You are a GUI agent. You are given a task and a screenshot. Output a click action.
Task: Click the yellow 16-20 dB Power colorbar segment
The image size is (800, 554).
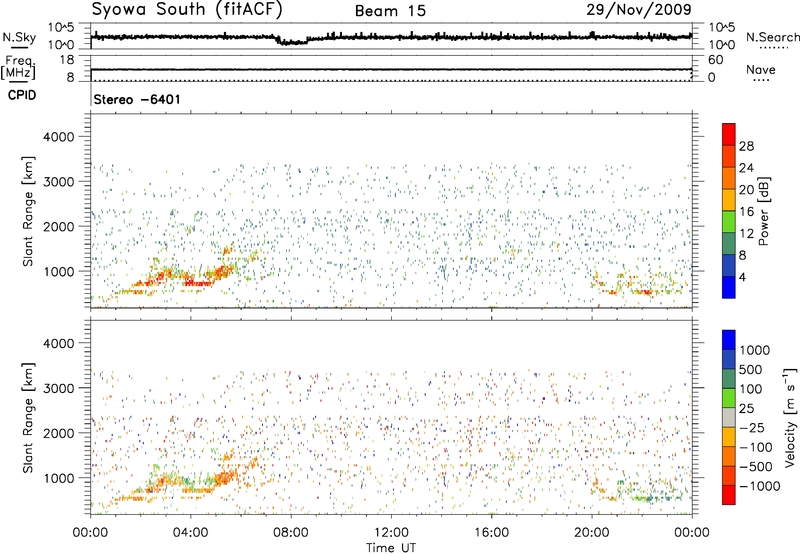pyautogui.click(x=729, y=199)
